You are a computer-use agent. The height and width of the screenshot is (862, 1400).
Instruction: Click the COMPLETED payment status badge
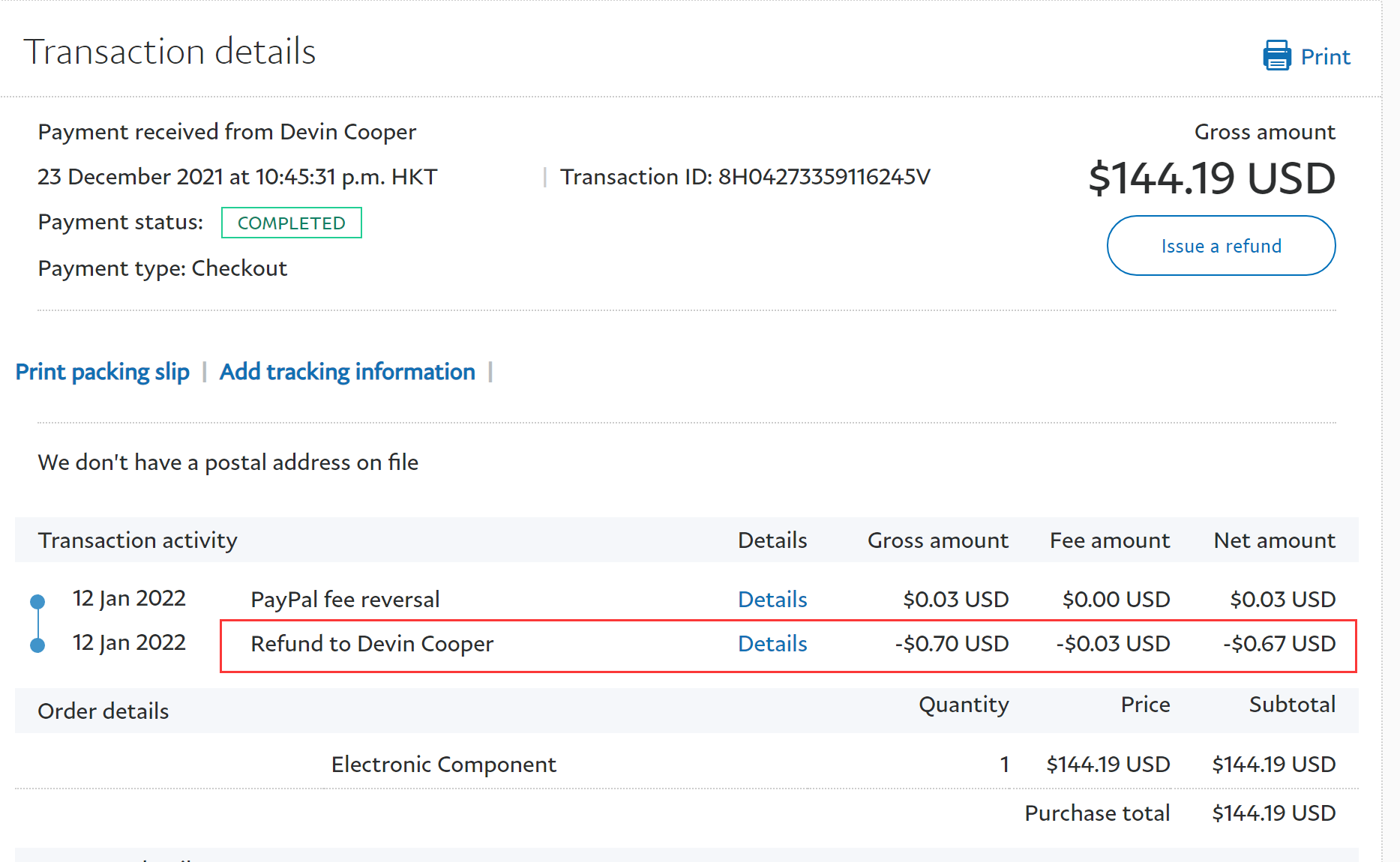(x=291, y=223)
